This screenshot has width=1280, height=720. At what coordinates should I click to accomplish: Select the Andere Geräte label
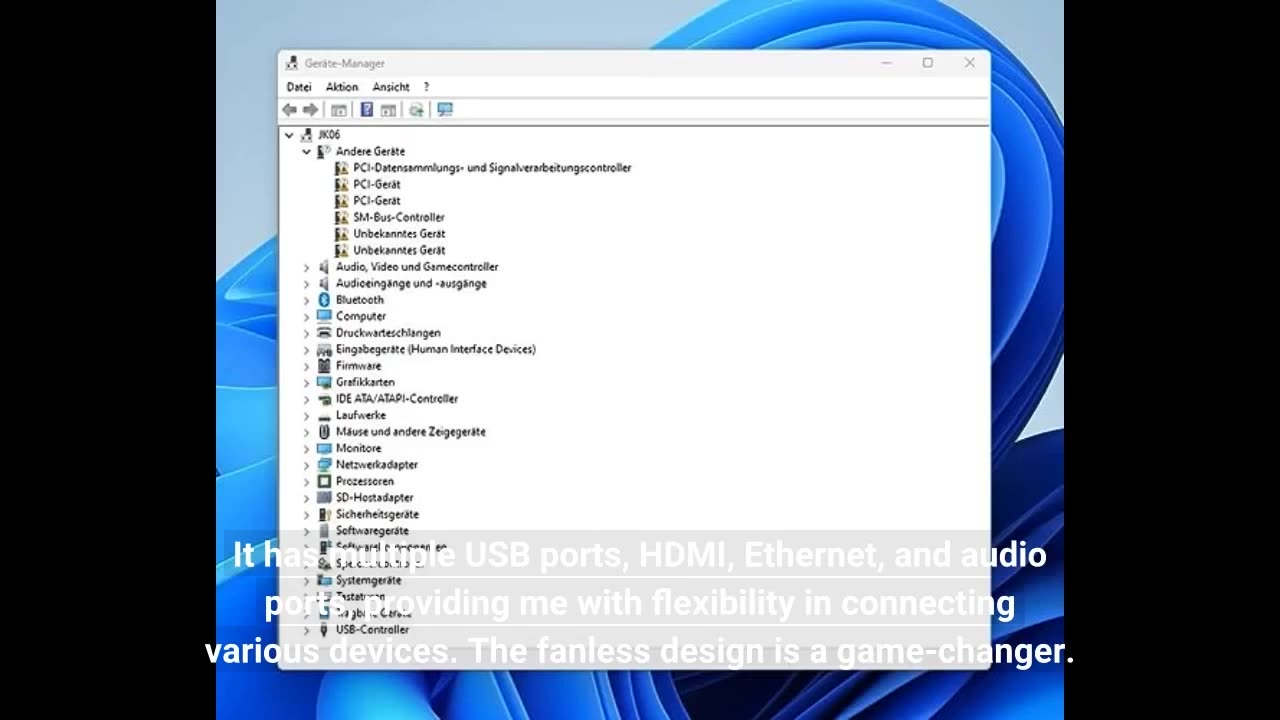370,151
